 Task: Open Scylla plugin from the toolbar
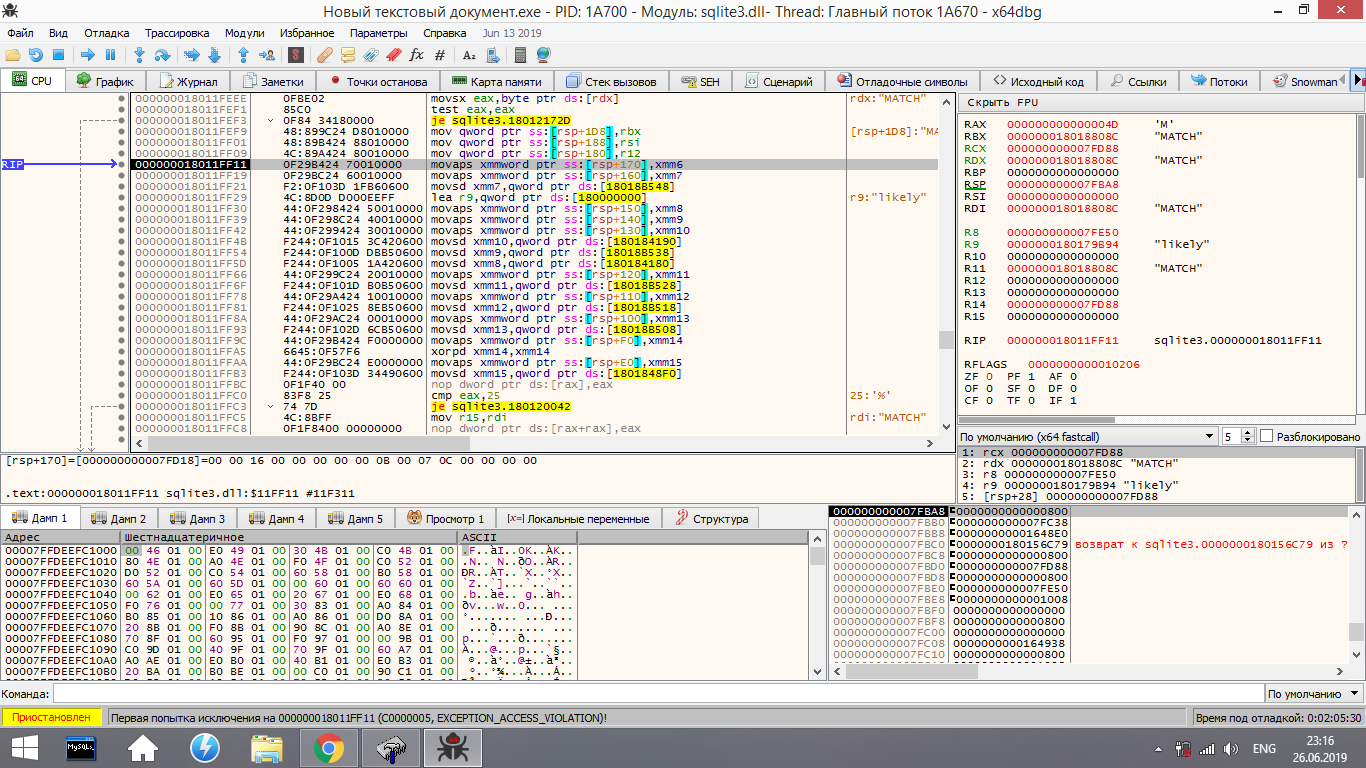pyautogui.click(x=295, y=55)
